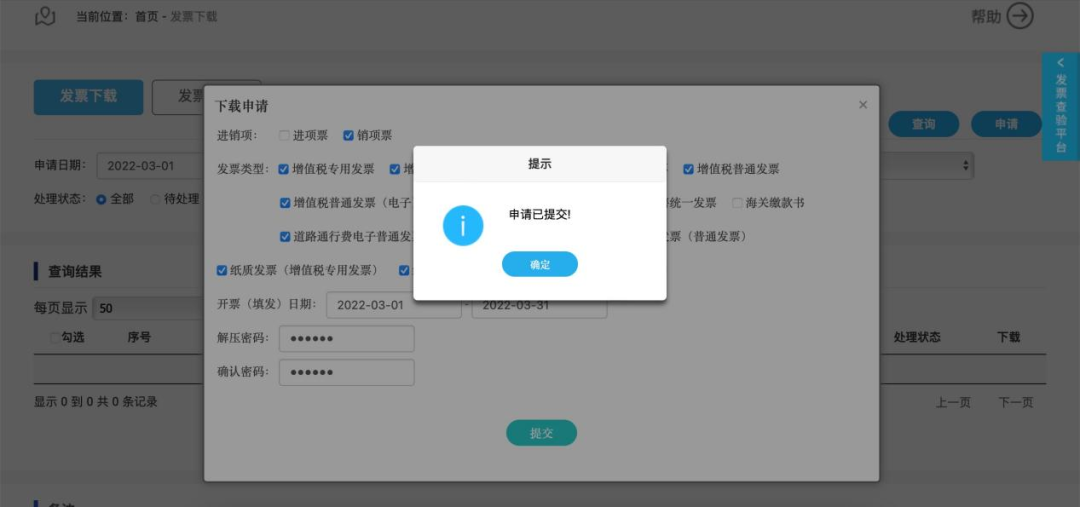
Task: Confirm the prompt with 确定 button
Action: [539, 264]
